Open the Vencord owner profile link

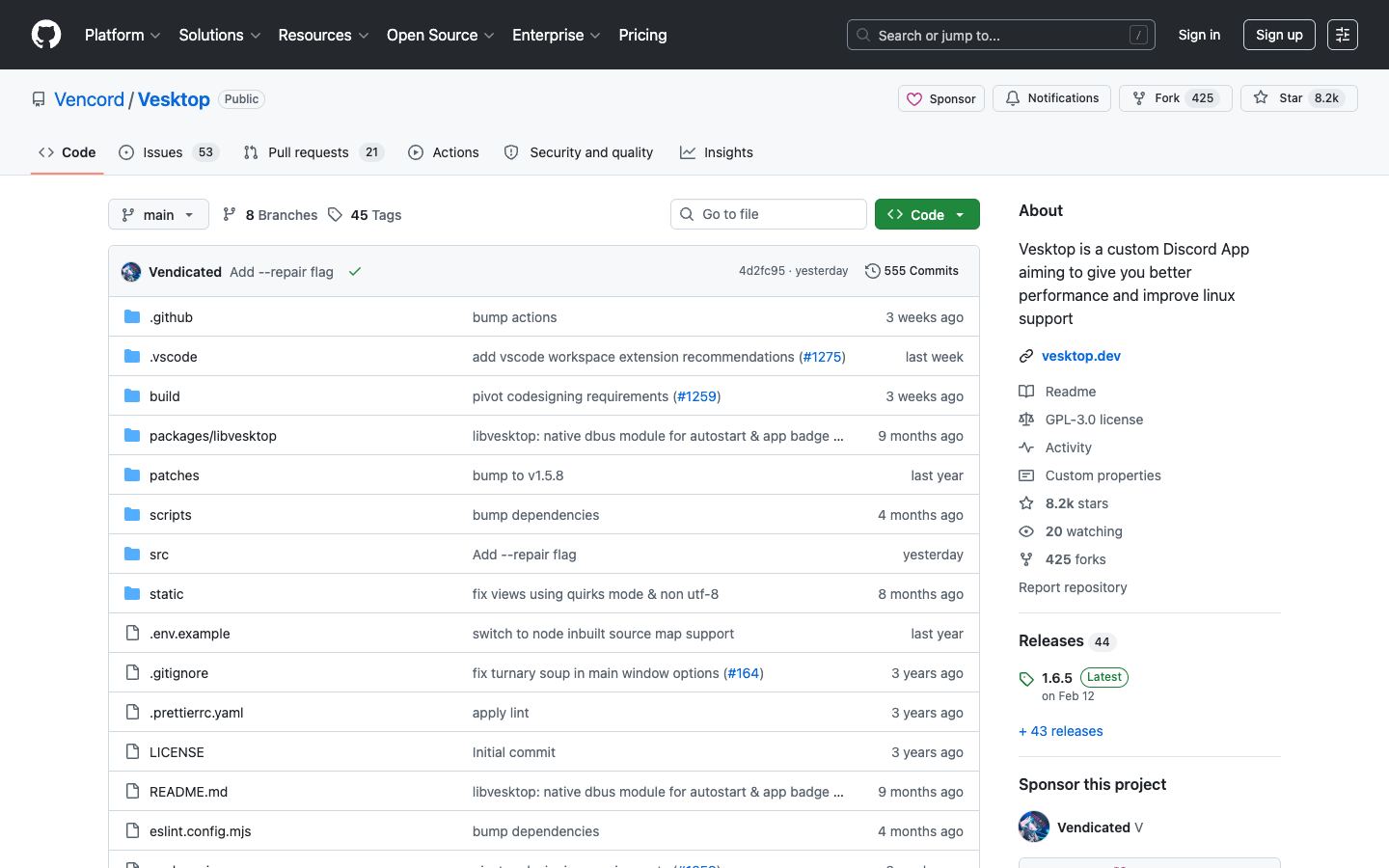89,99
